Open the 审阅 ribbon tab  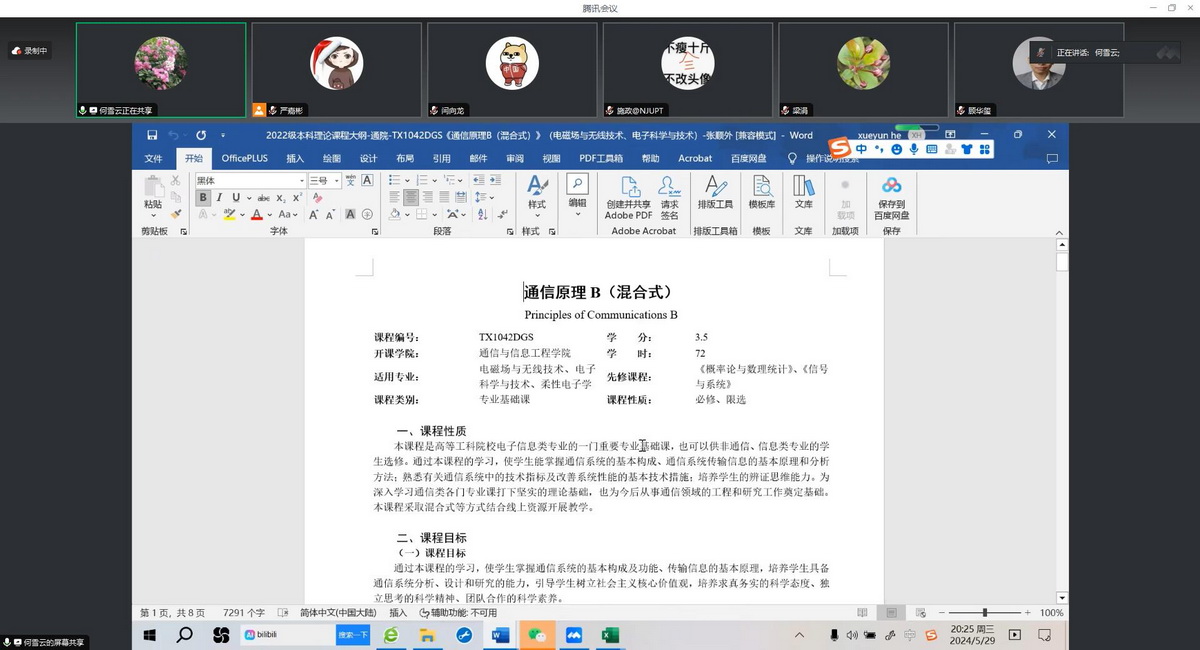pyautogui.click(x=514, y=158)
